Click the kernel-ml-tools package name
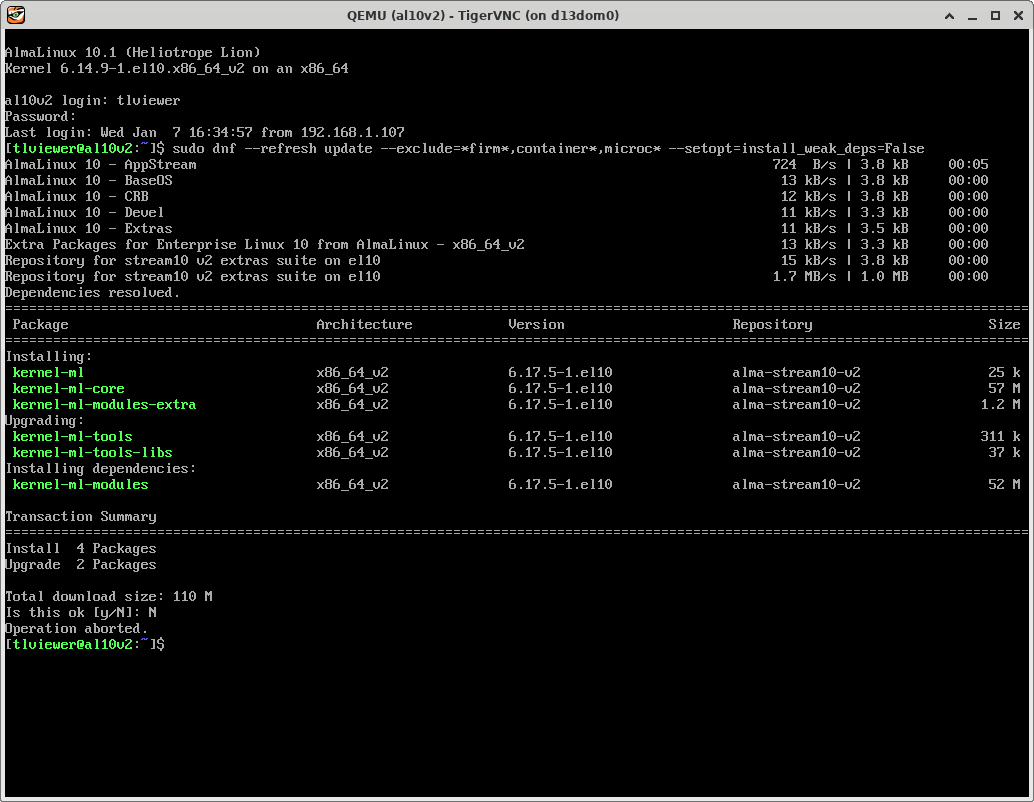Screen dimensions: 1034x802 pos(72,437)
